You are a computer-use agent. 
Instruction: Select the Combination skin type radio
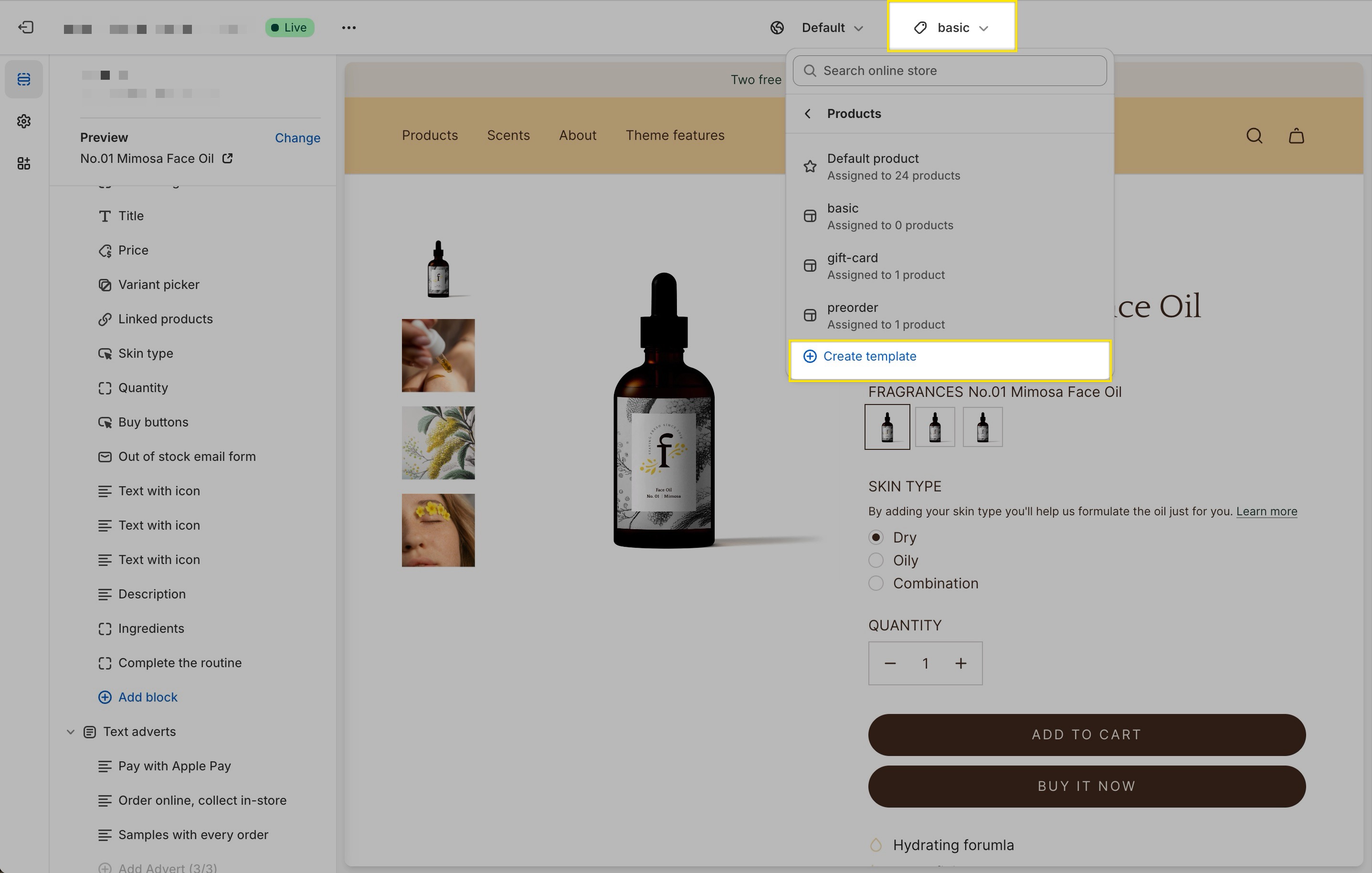click(x=876, y=584)
